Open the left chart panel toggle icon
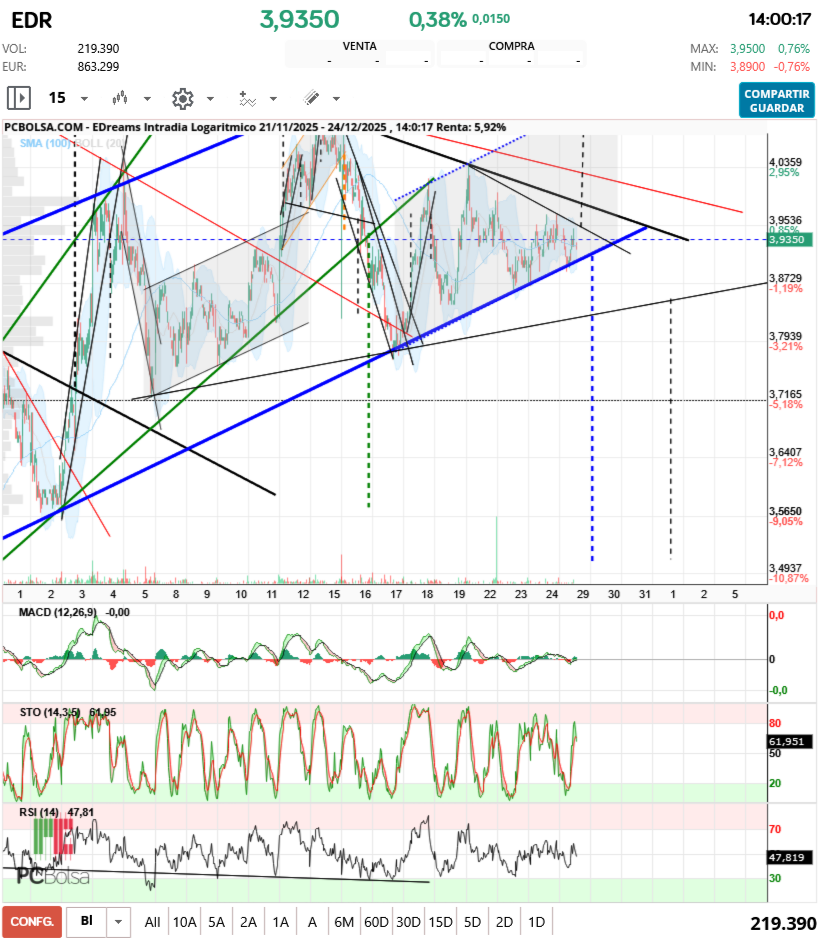 [17, 98]
